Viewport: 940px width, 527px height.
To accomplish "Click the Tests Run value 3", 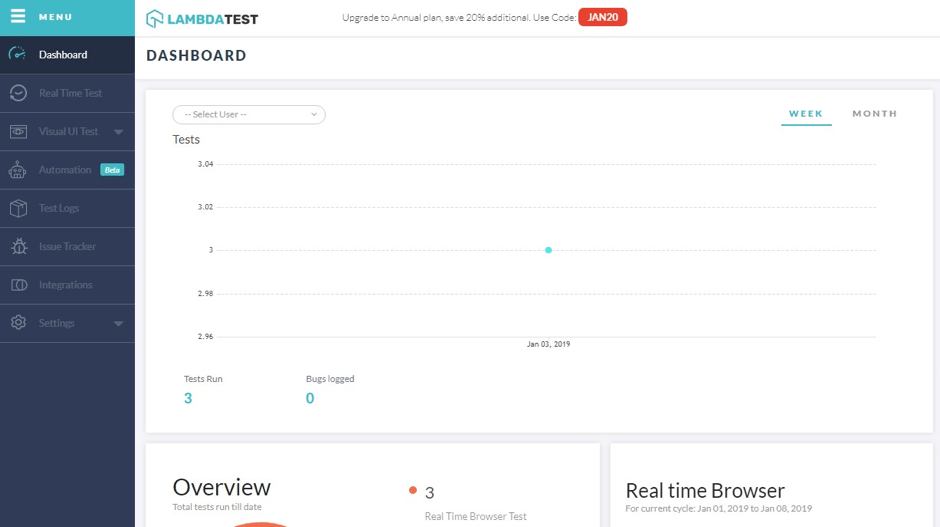I will pos(188,398).
